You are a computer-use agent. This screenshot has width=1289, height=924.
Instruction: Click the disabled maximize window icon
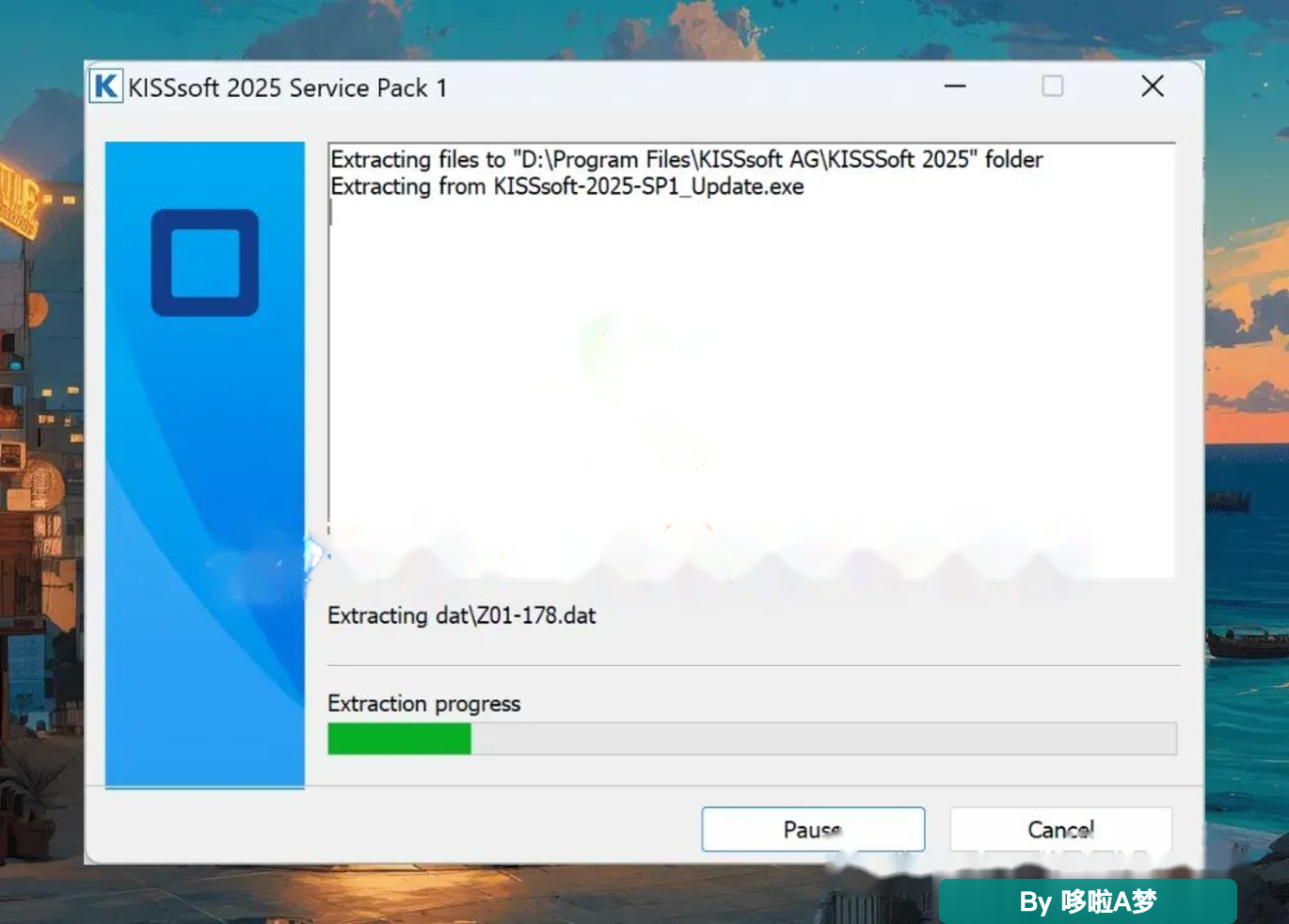[1053, 87]
